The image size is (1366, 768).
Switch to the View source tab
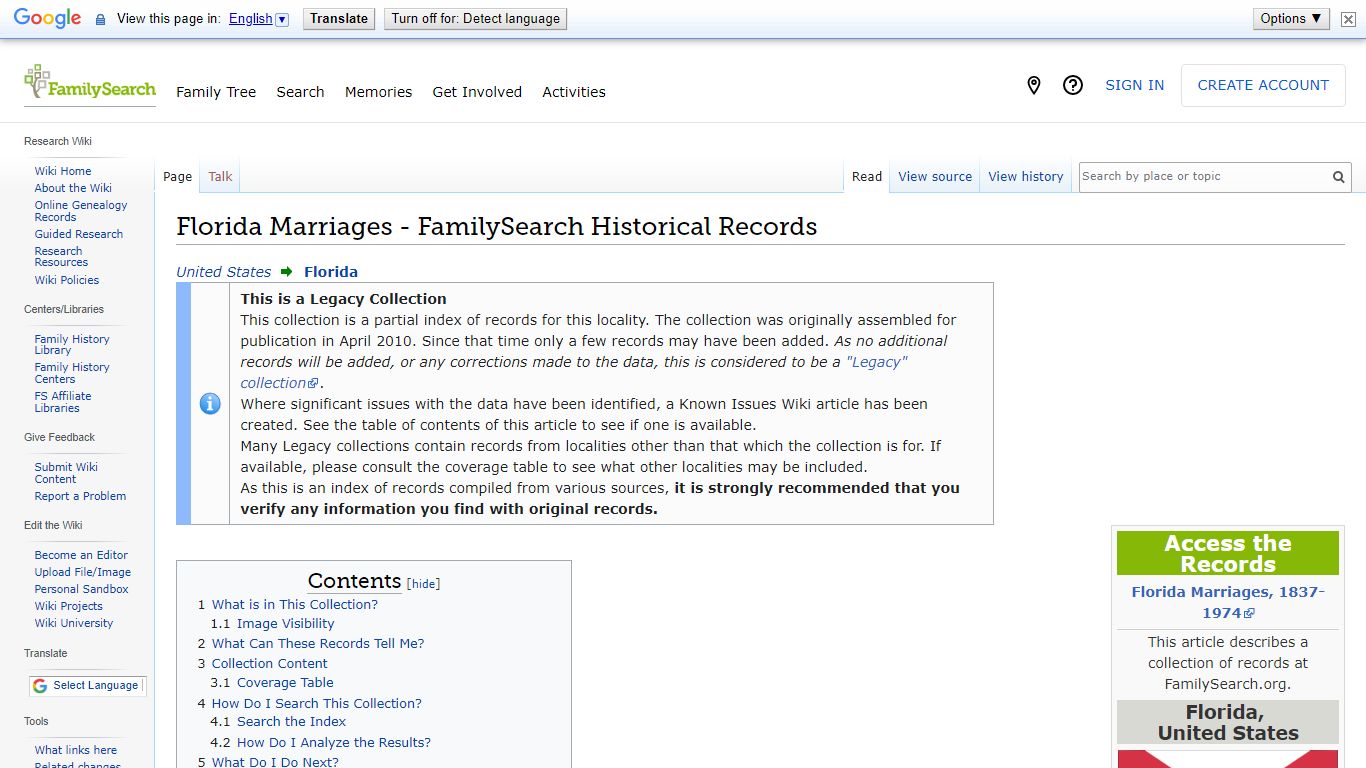click(x=935, y=177)
